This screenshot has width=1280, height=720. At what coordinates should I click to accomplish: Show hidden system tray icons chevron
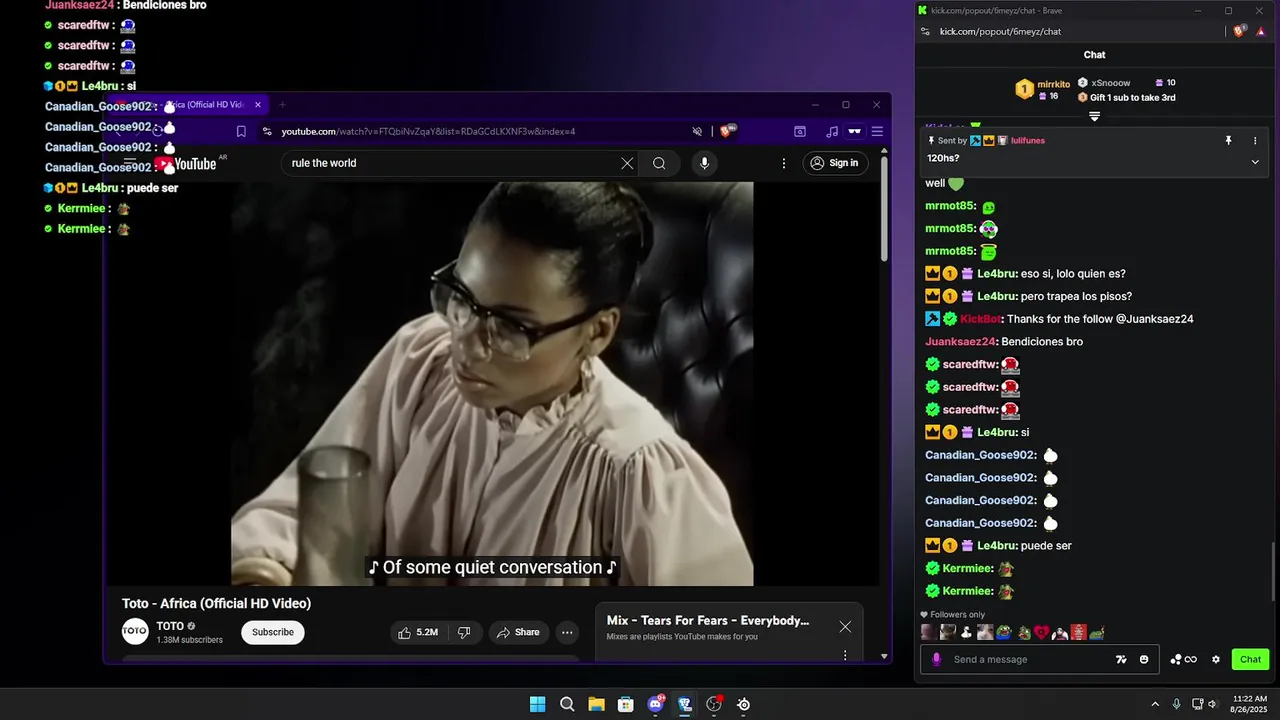[1155, 704]
